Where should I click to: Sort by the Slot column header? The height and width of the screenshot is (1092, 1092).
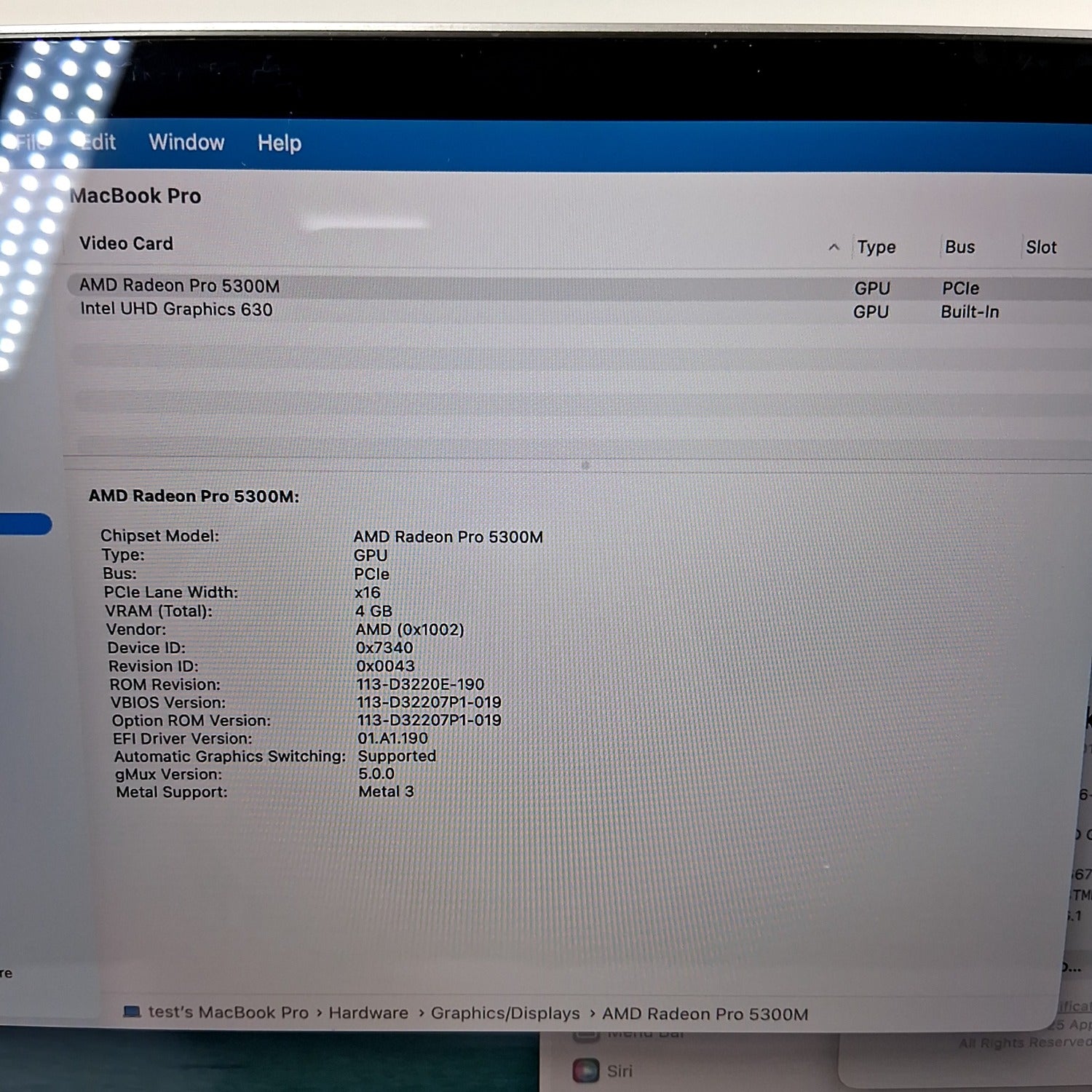coord(1040,248)
